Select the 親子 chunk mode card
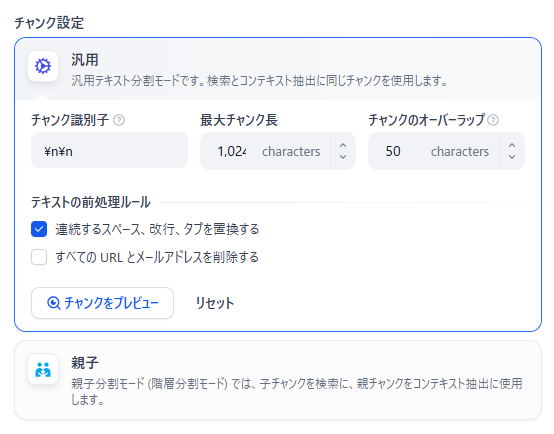 tap(278, 380)
